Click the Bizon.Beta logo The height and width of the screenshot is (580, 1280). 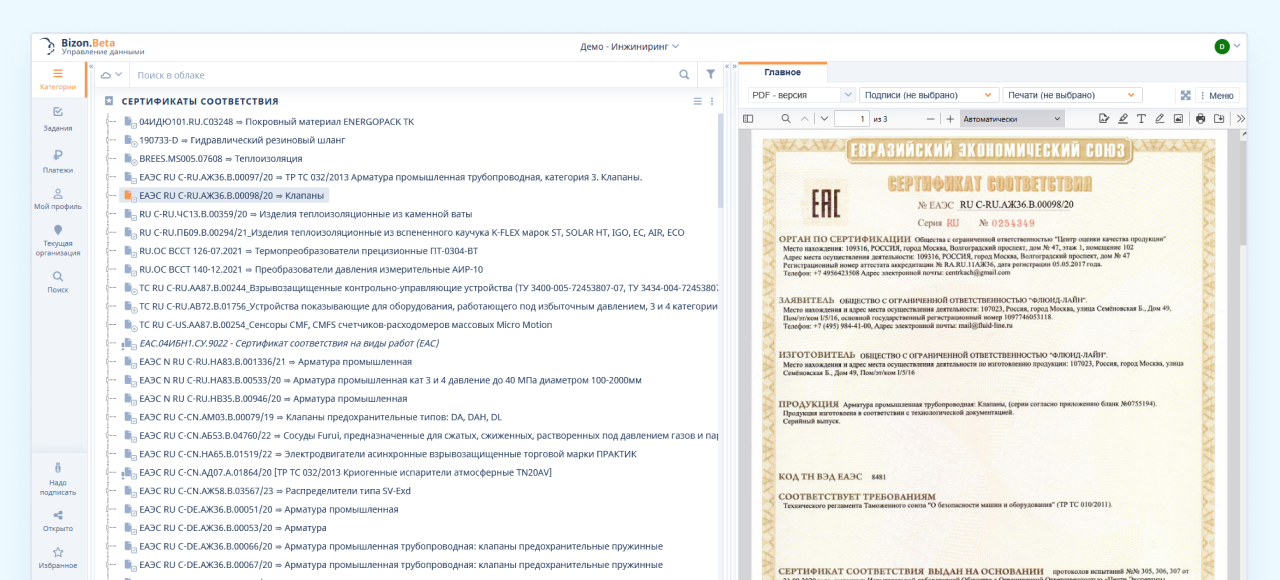tap(92, 46)
